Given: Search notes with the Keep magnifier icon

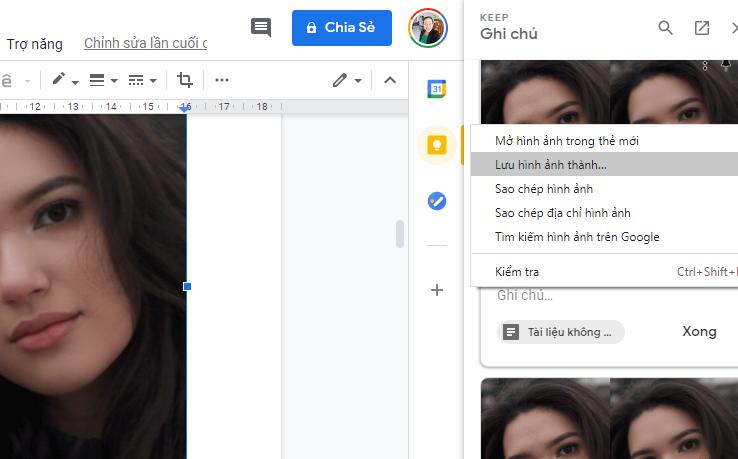Looking at the screenshot, I should (665, 28).
